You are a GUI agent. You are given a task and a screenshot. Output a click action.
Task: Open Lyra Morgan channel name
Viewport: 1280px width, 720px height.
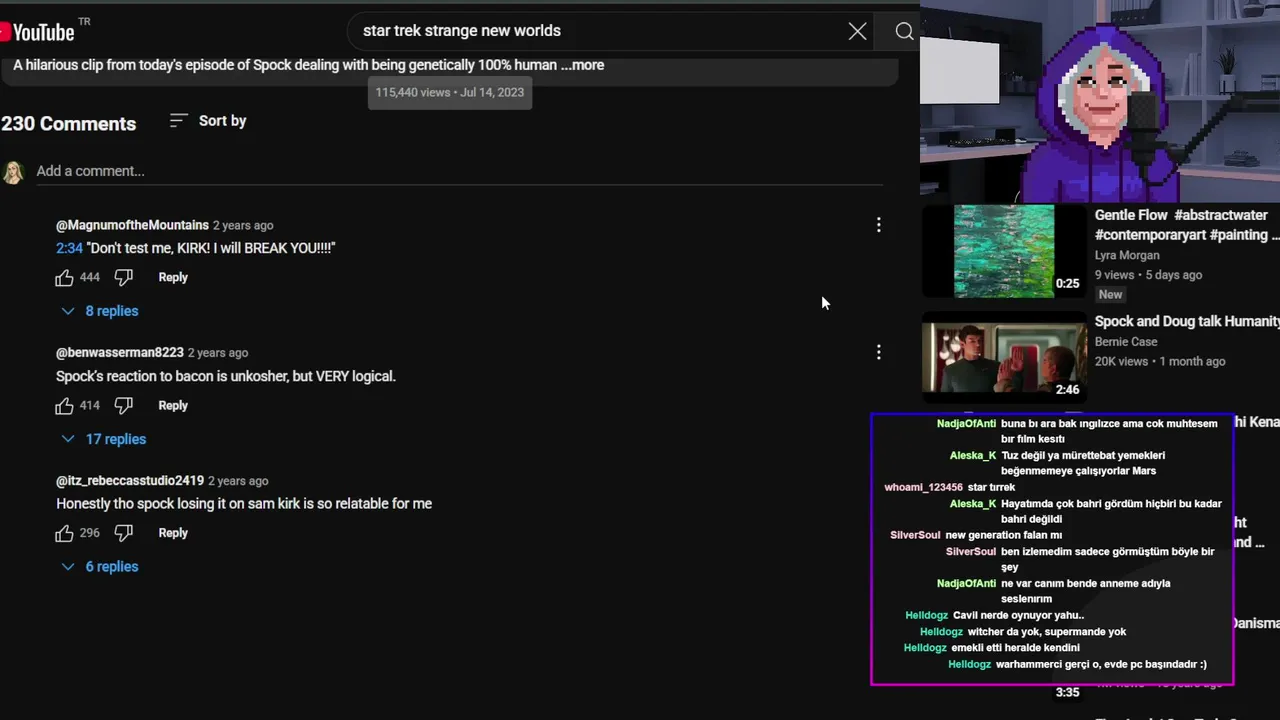click(1127, 255)
